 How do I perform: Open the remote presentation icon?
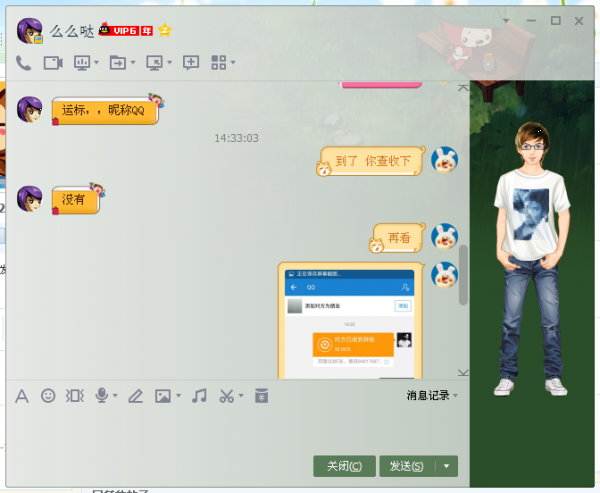[82, 63]
